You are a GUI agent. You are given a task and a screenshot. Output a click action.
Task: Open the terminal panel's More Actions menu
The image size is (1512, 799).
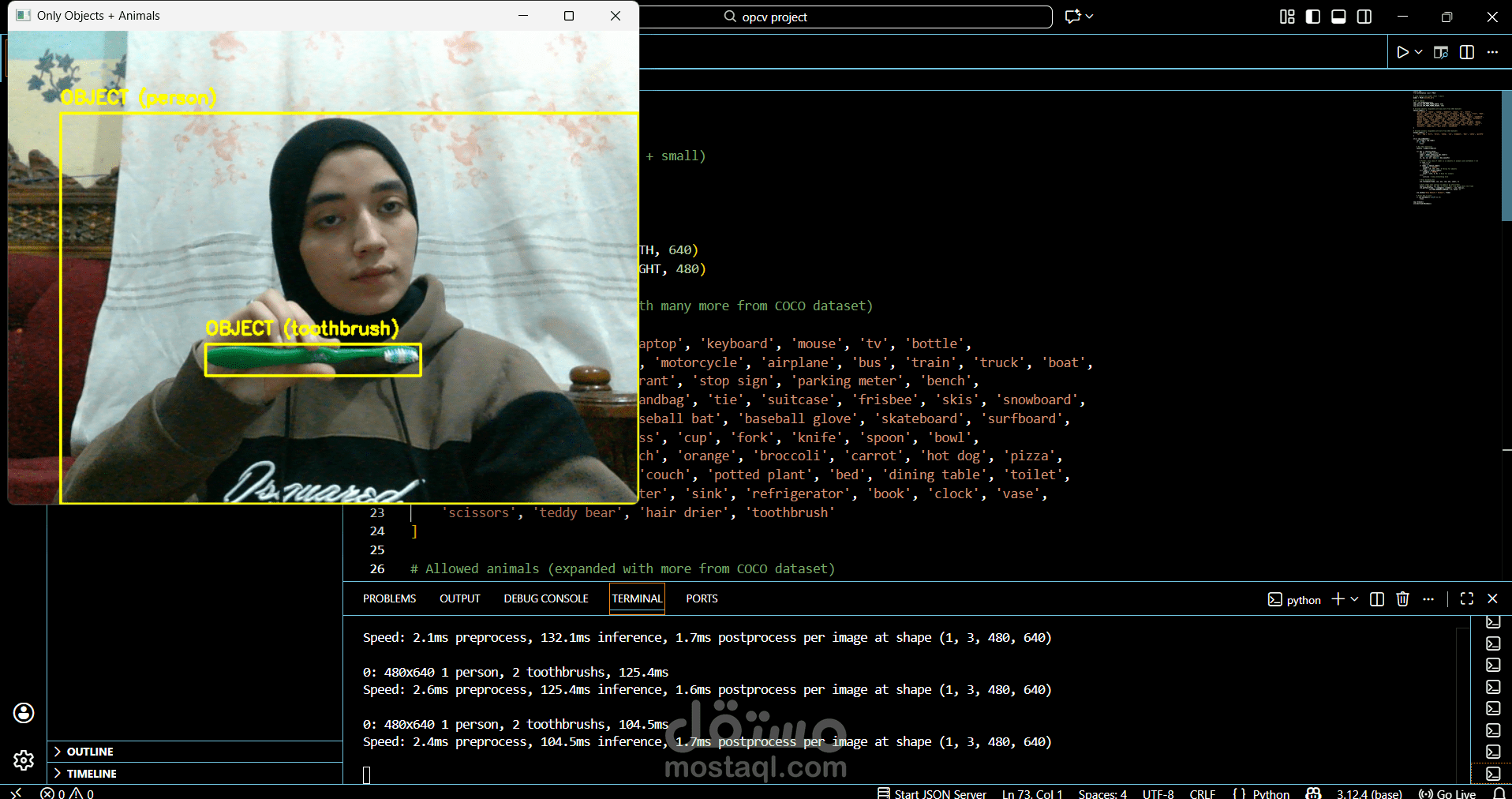coord(1428,599)
